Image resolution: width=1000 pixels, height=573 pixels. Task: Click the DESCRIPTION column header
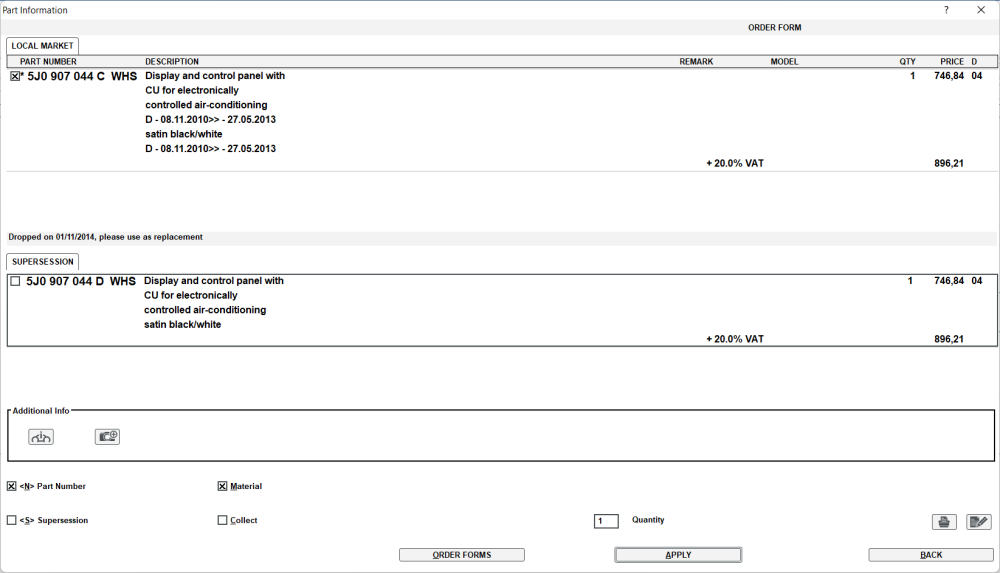[x=172, y=62]
